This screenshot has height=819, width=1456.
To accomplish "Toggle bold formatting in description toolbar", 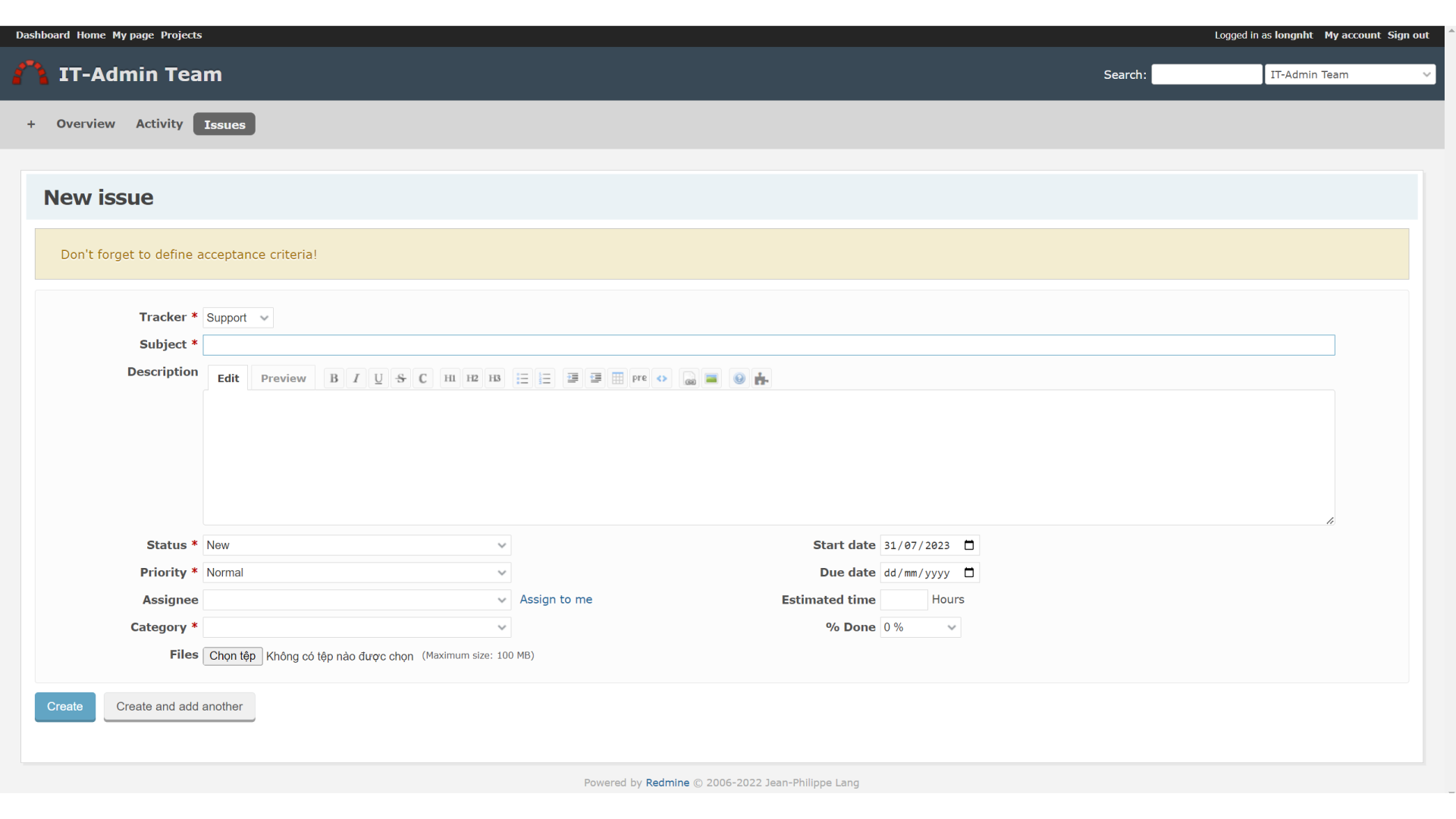I will pyautogui.click(x=334, y=378).
